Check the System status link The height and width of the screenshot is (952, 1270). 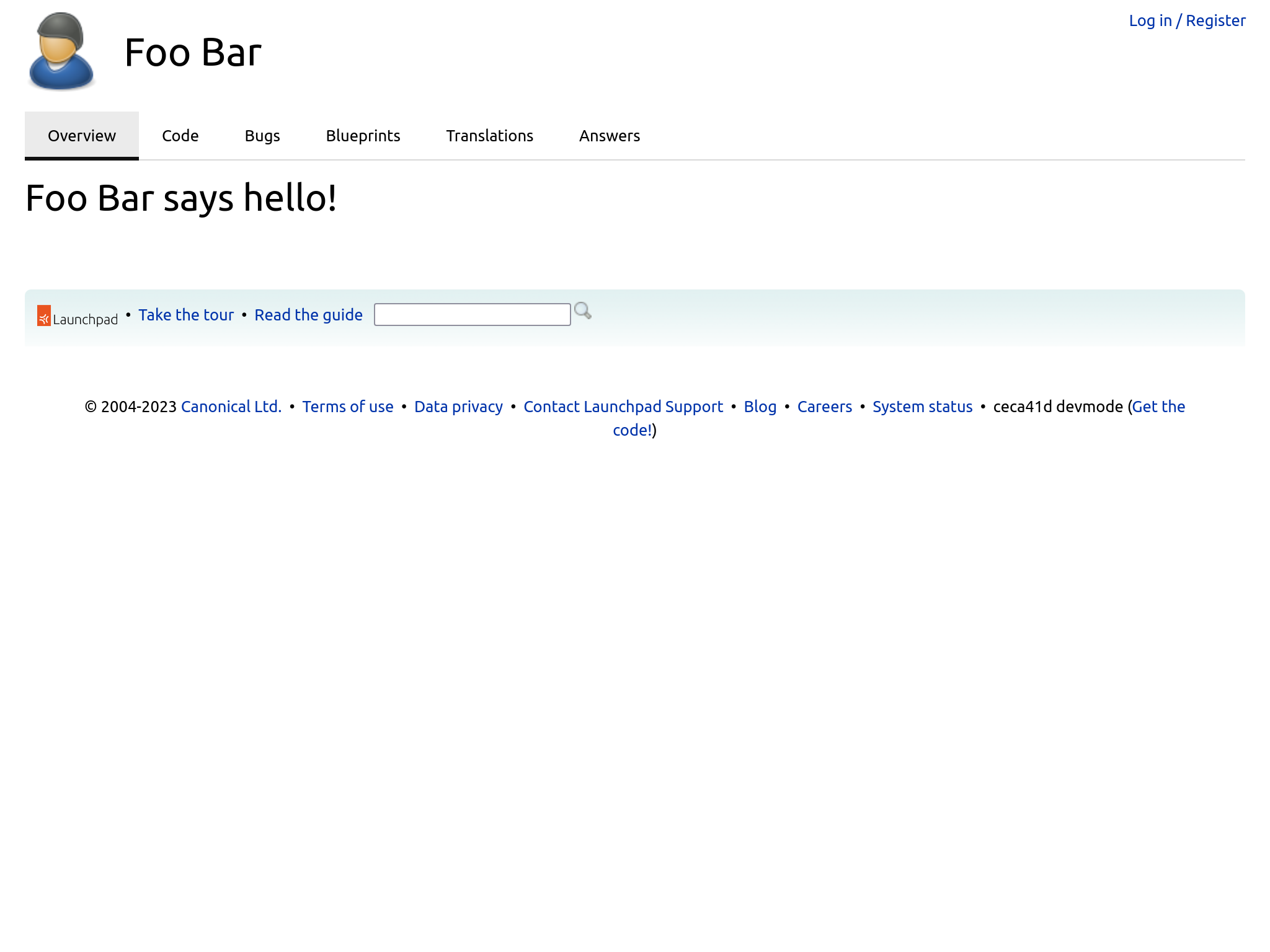coord(922,407)
